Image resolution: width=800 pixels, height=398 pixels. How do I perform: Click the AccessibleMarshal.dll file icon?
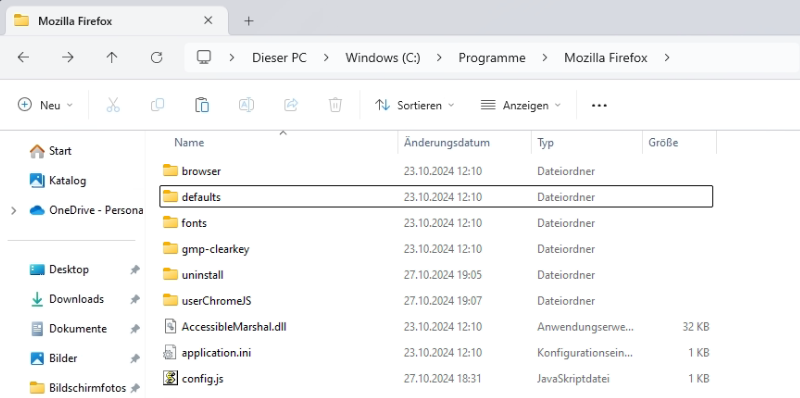170,327
